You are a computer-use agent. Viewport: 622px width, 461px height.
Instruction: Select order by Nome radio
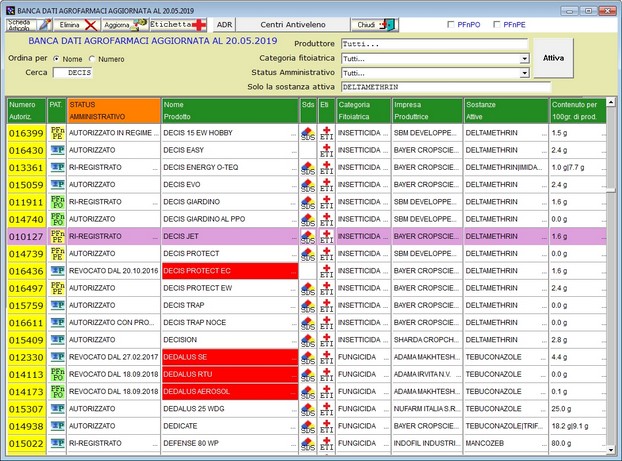(57, 59)
